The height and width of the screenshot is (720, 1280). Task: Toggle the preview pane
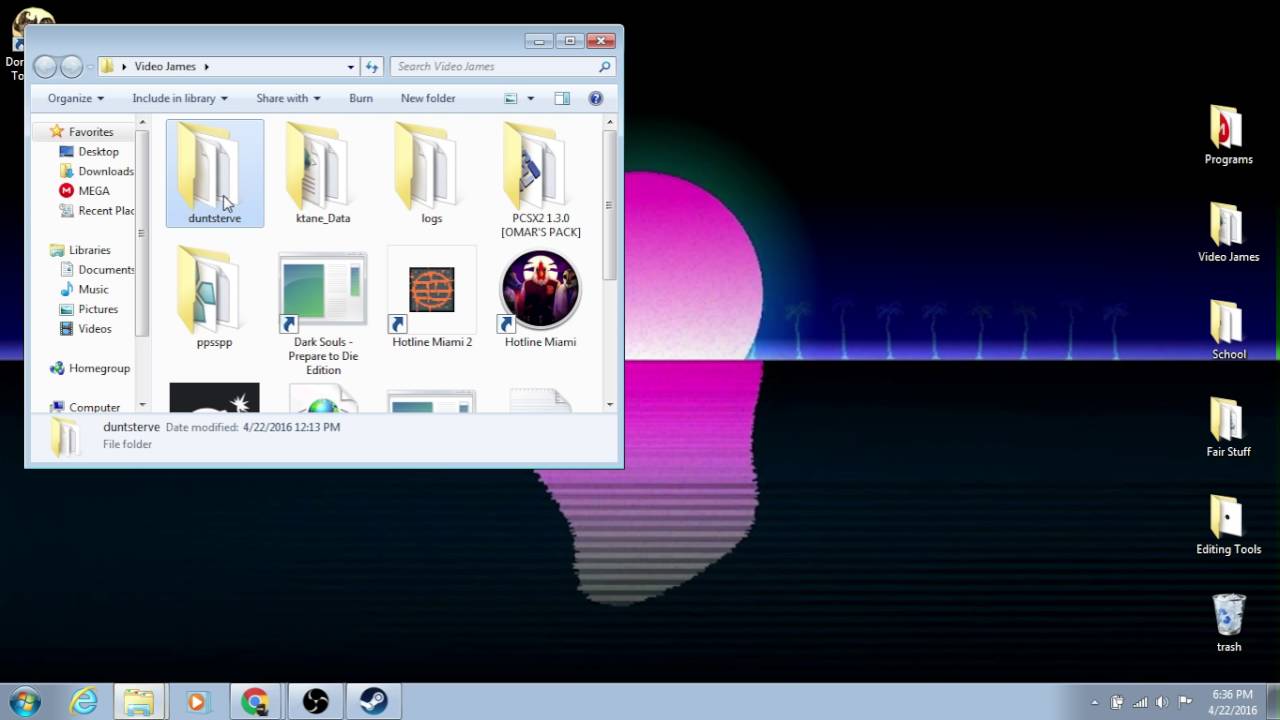562,98
